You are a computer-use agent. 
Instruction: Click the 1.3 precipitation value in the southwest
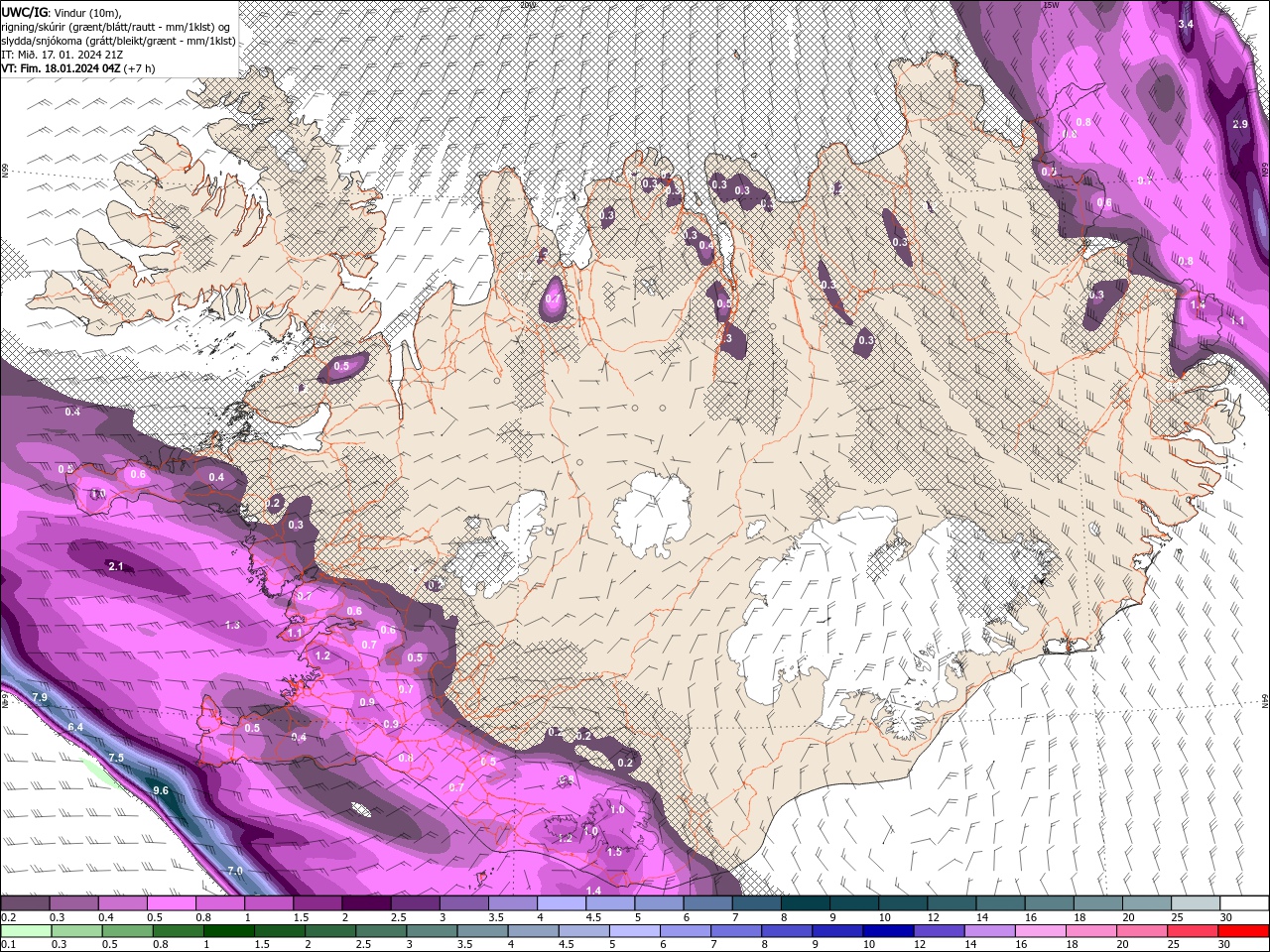(x=232, y=625)
